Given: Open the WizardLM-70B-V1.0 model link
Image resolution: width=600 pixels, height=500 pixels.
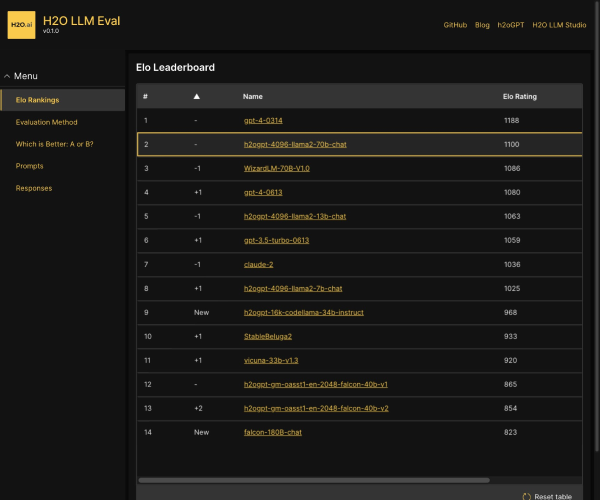Looking at the screenshot, I should tap(276, 169).
